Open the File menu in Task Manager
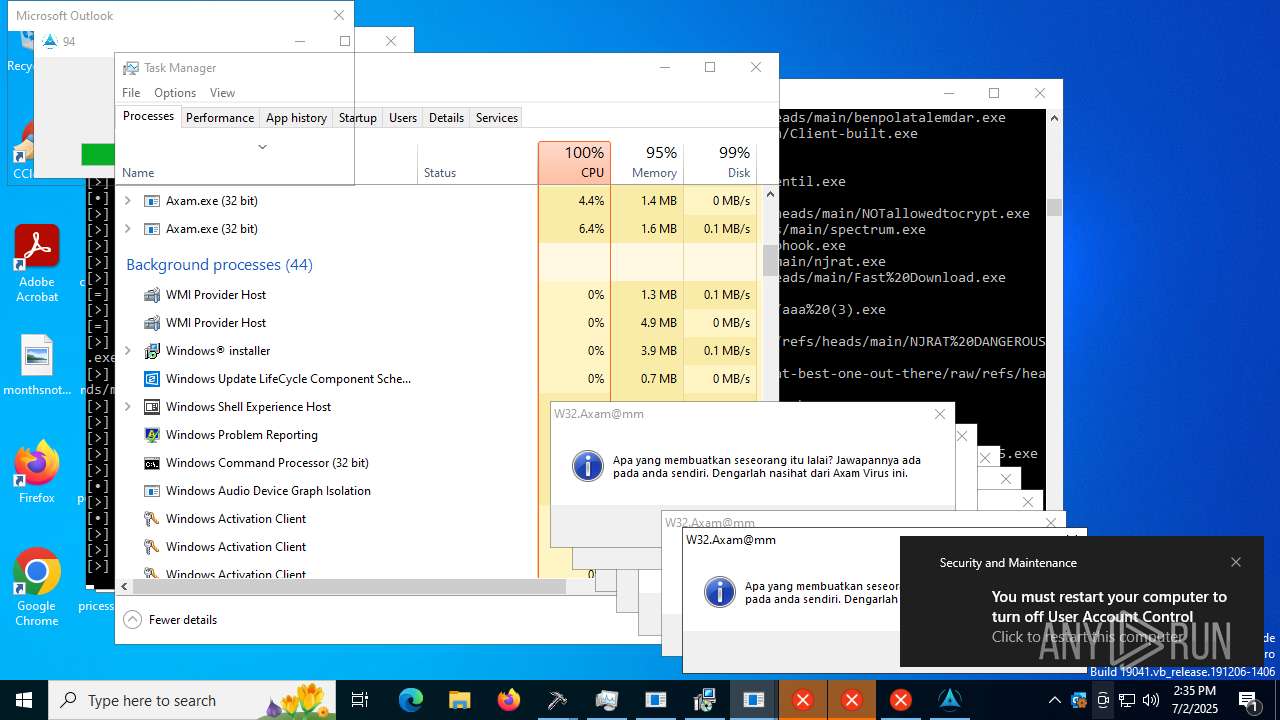Viewport: 1280px width, 720px height. click(131, 93)
